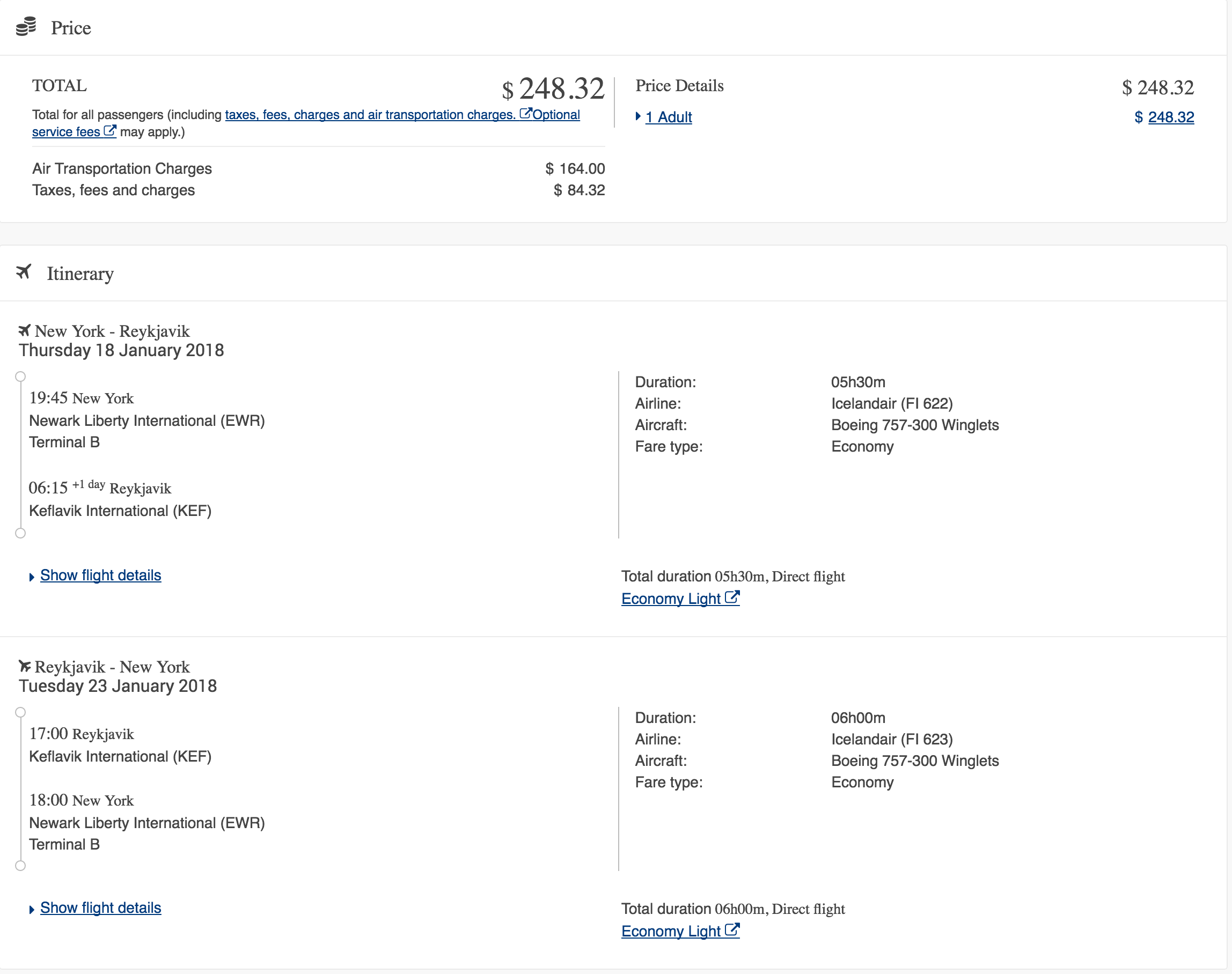Click the coins icon beside Price heading

[26, 26]
